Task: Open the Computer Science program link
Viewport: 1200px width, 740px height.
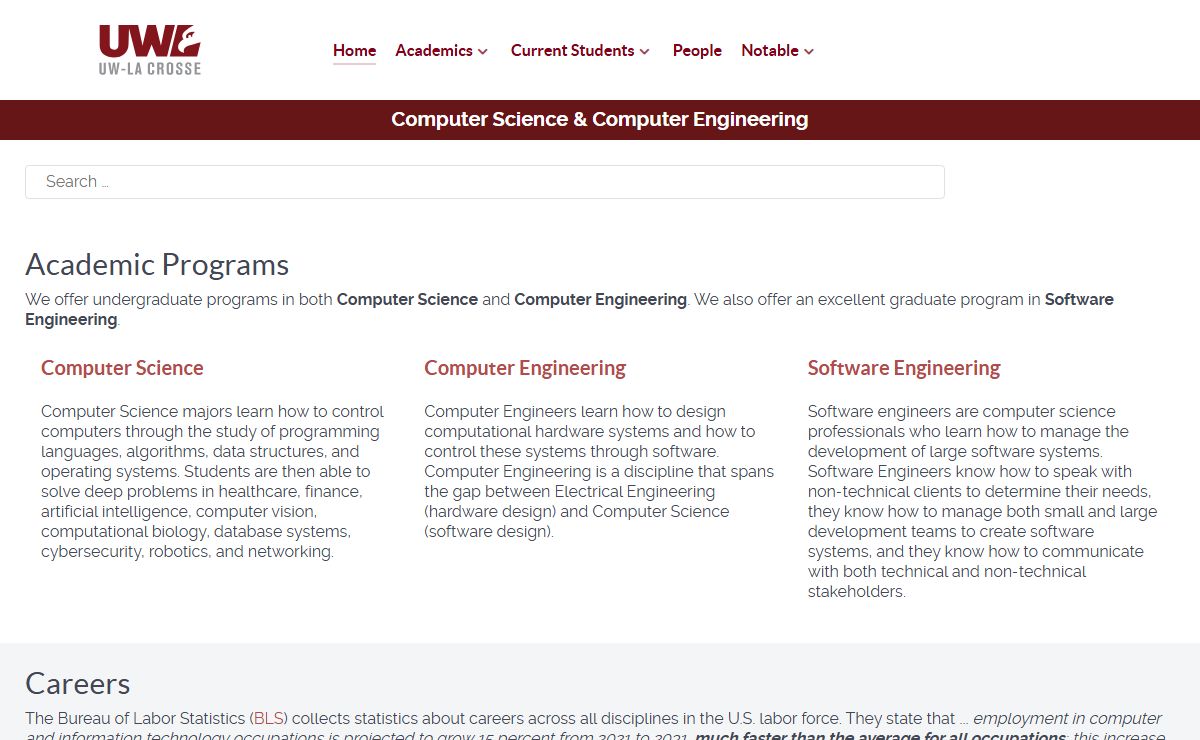Action: [122, 368]
